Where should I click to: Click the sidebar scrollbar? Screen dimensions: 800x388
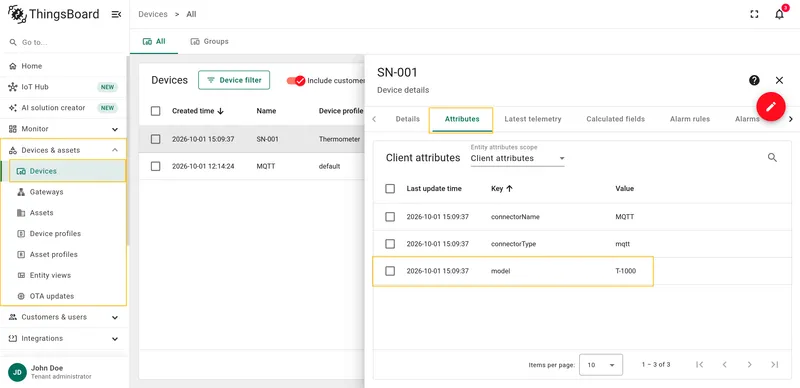point(128,150)
